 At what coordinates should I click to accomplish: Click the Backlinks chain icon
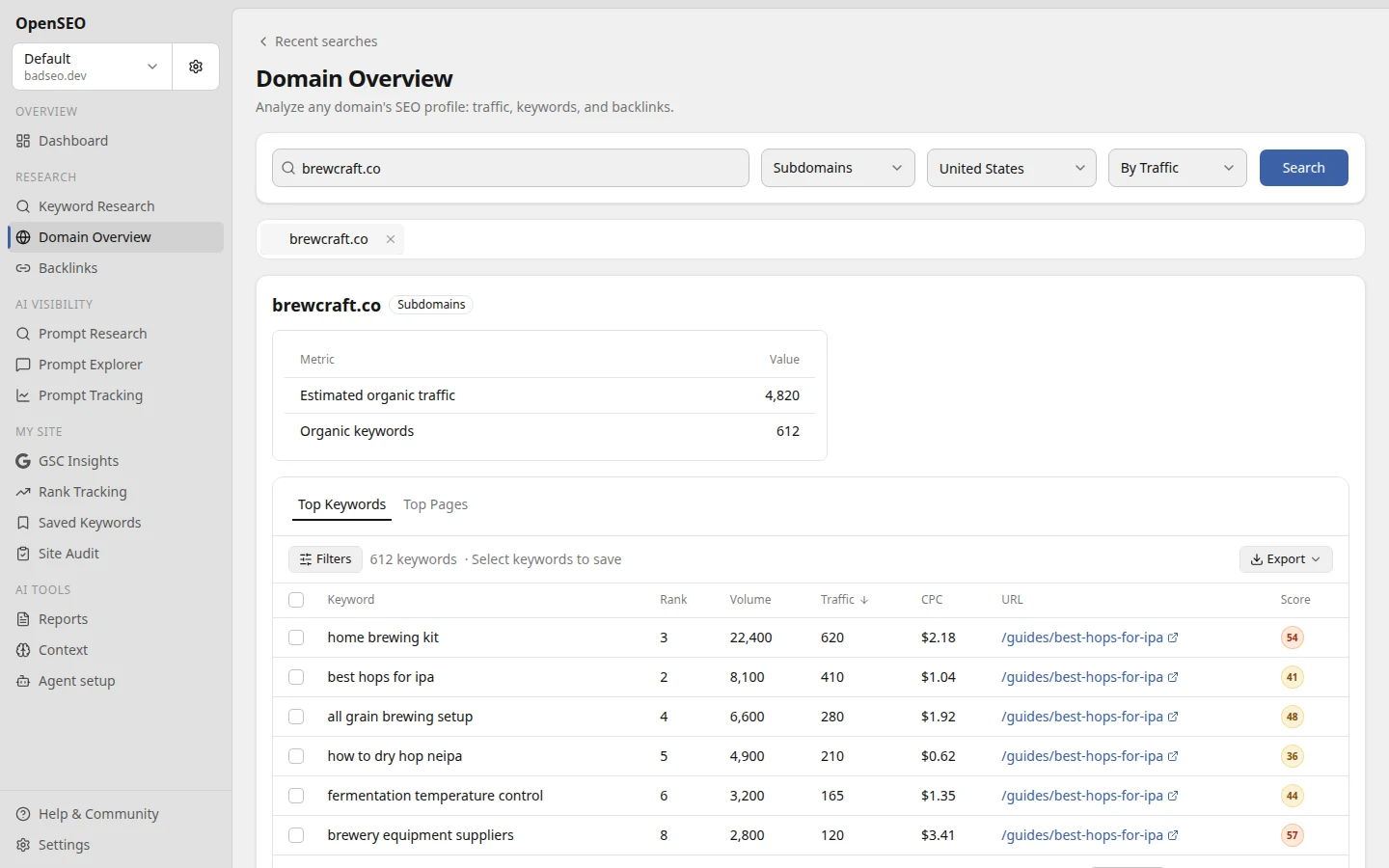click(x=23, y=268)
